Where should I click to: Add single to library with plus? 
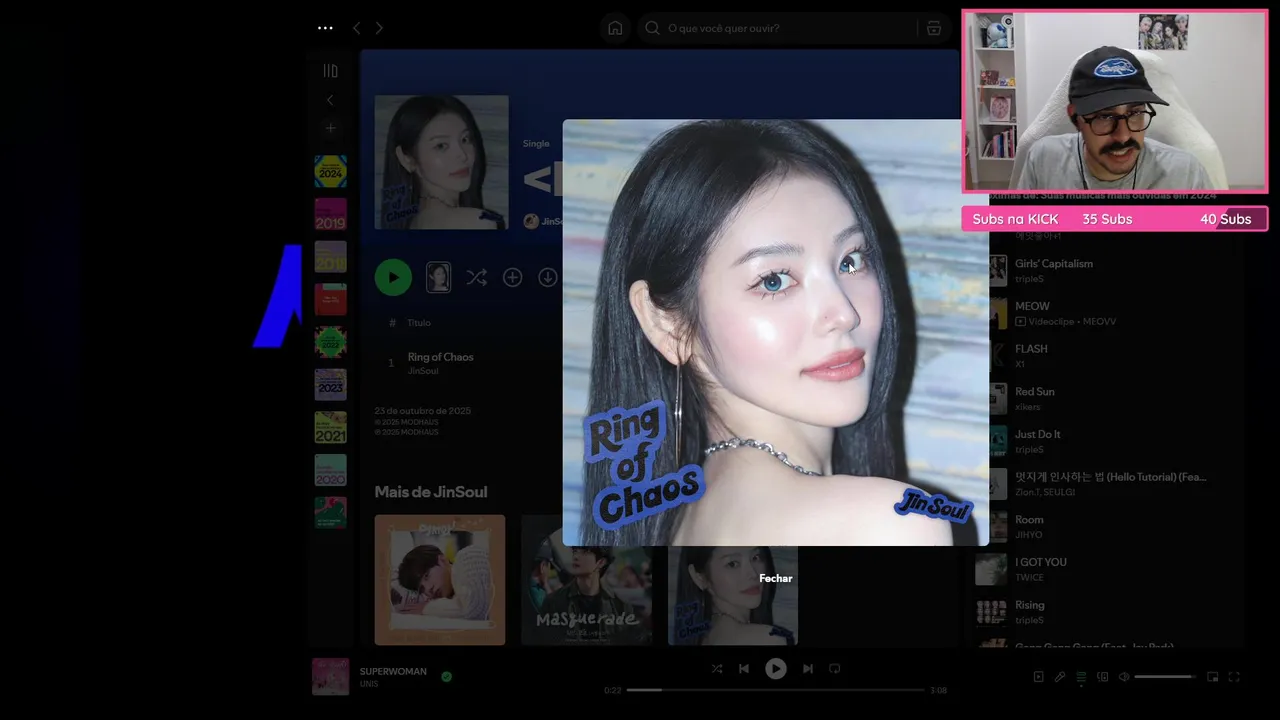(512, 278)
